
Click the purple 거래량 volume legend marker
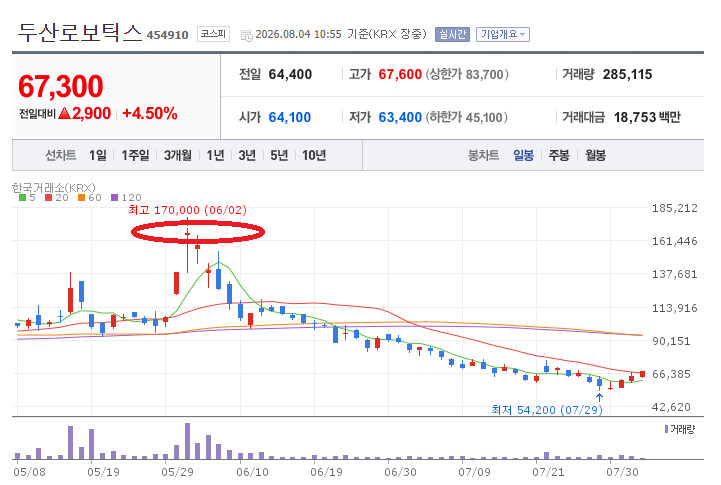click(666, 429)
